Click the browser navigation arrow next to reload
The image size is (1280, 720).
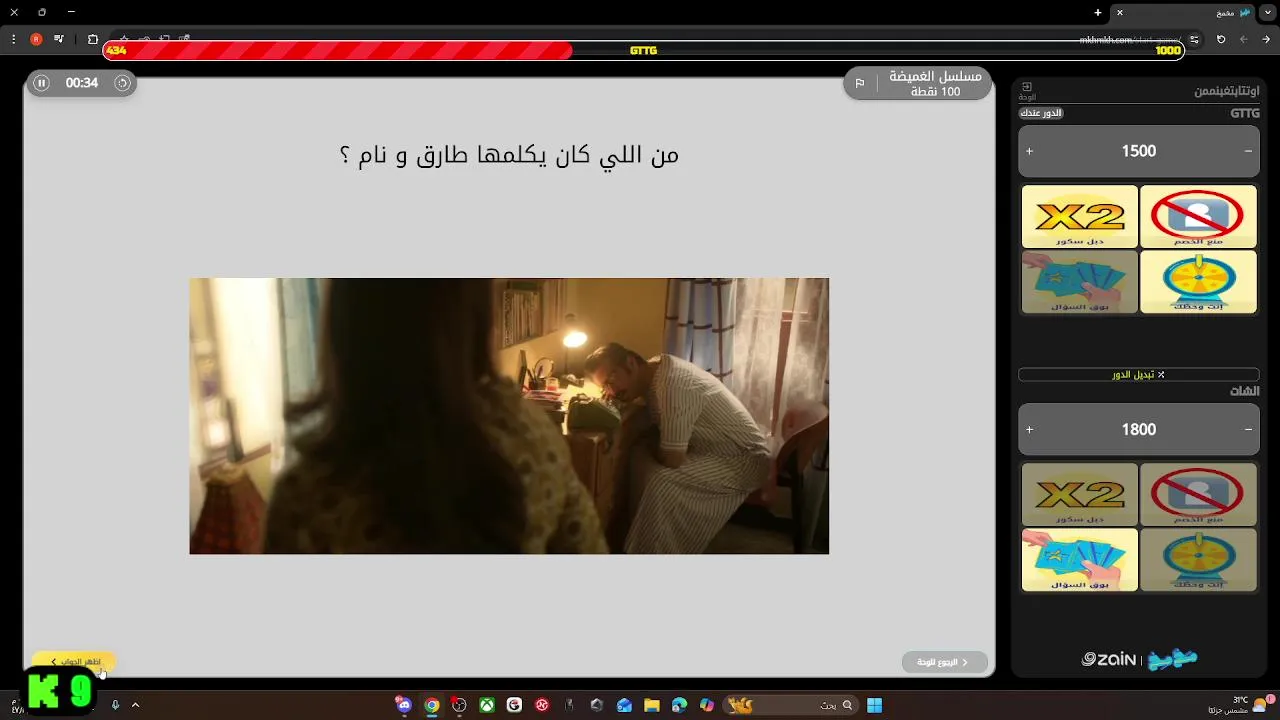point(1244,39)
